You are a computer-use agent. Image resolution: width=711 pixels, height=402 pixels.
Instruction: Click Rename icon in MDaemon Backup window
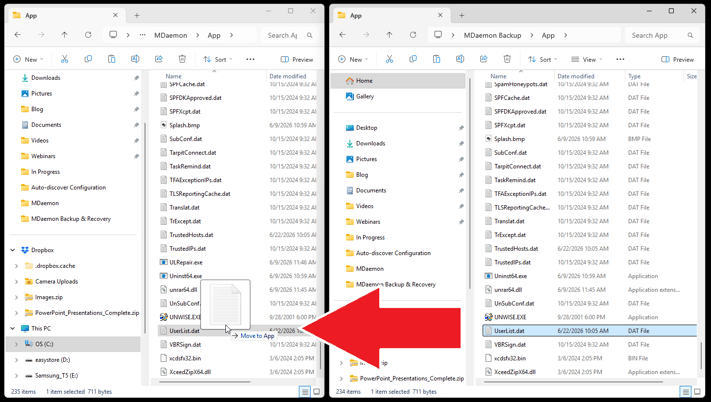tap(460, 59)
